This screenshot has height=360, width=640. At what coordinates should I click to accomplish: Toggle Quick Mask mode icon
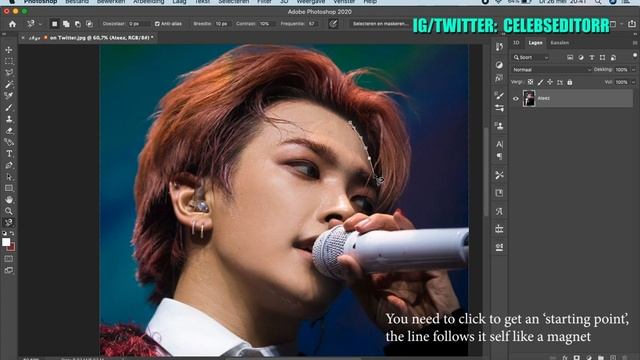(9, 259)
